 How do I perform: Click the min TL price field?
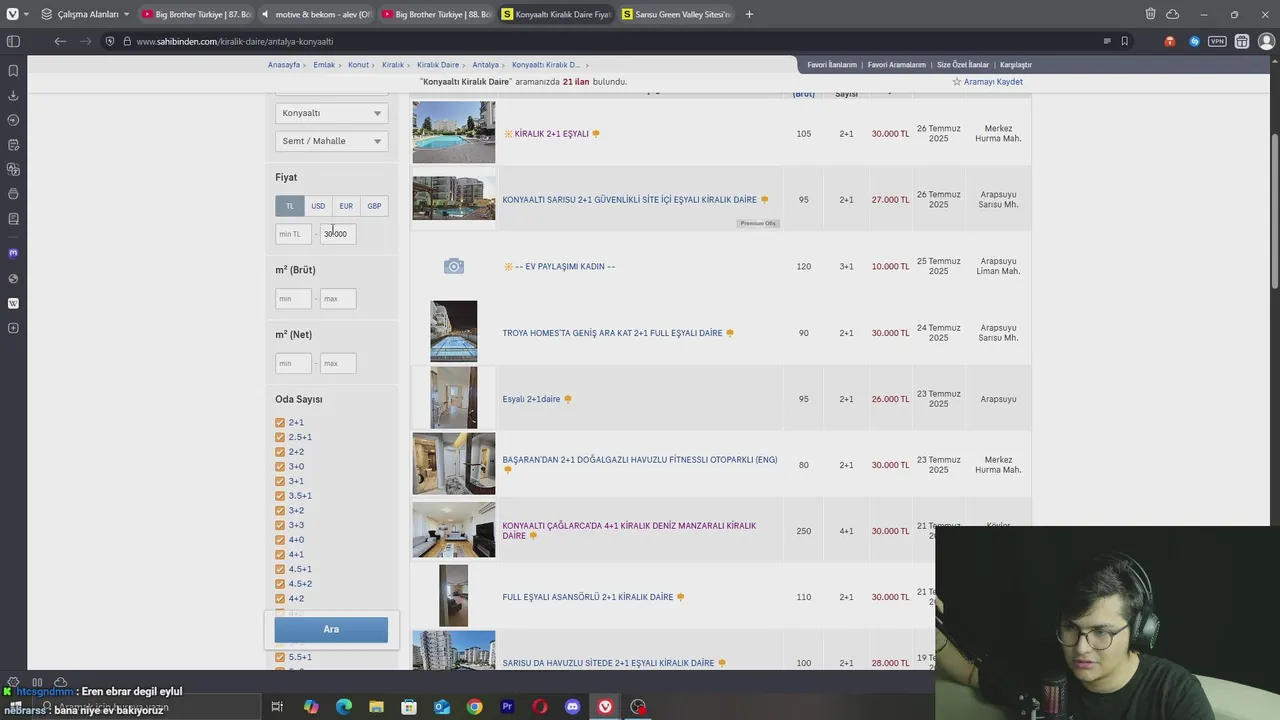293,234
